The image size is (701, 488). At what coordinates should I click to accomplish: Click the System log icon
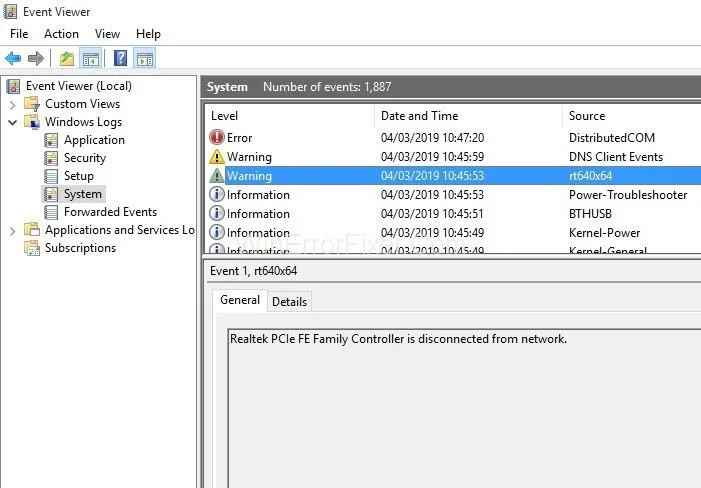coord(51,194)
